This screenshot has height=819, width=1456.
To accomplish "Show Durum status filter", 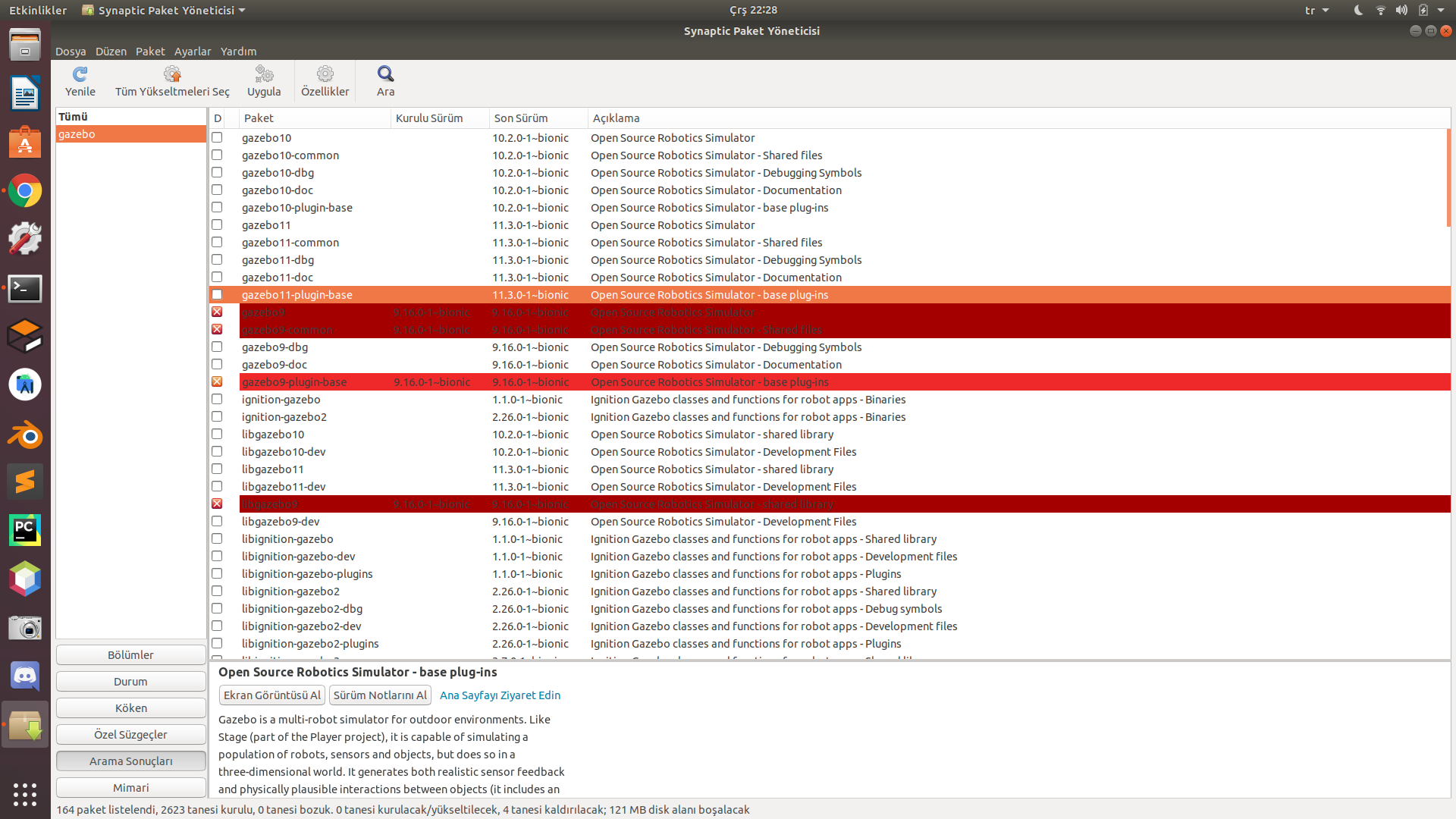I will (130, 681).
